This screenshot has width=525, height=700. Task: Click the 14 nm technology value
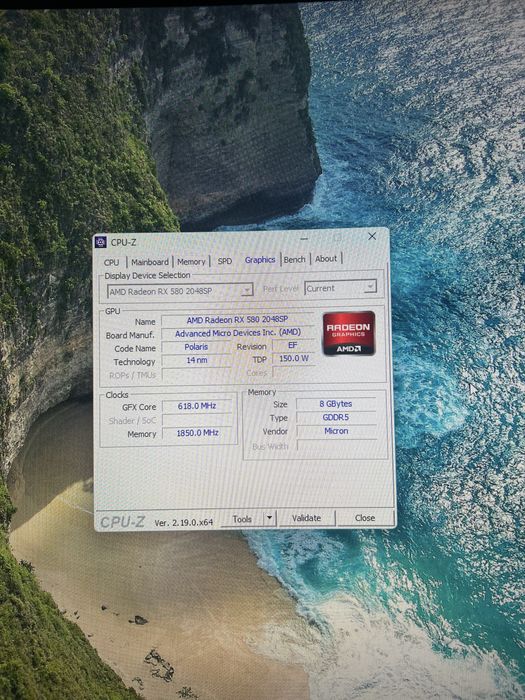196,360
